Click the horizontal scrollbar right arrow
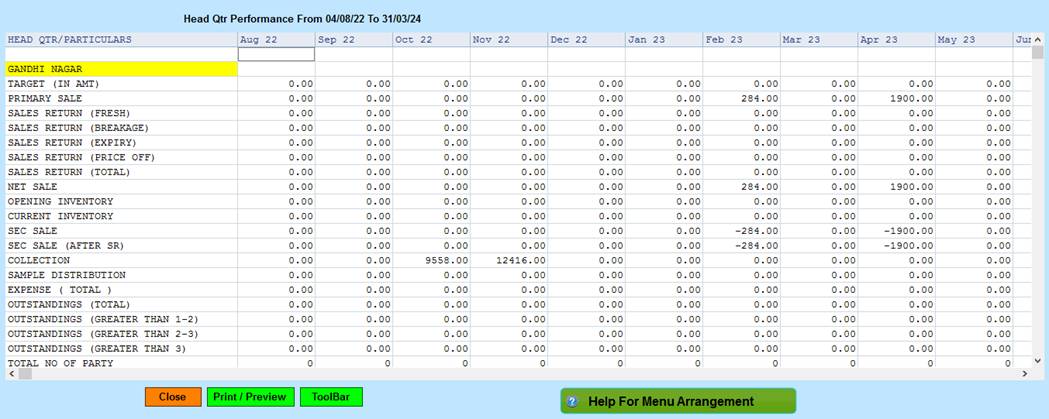This screenshot has height=419, width=1049. click(x=1025, y=373)
